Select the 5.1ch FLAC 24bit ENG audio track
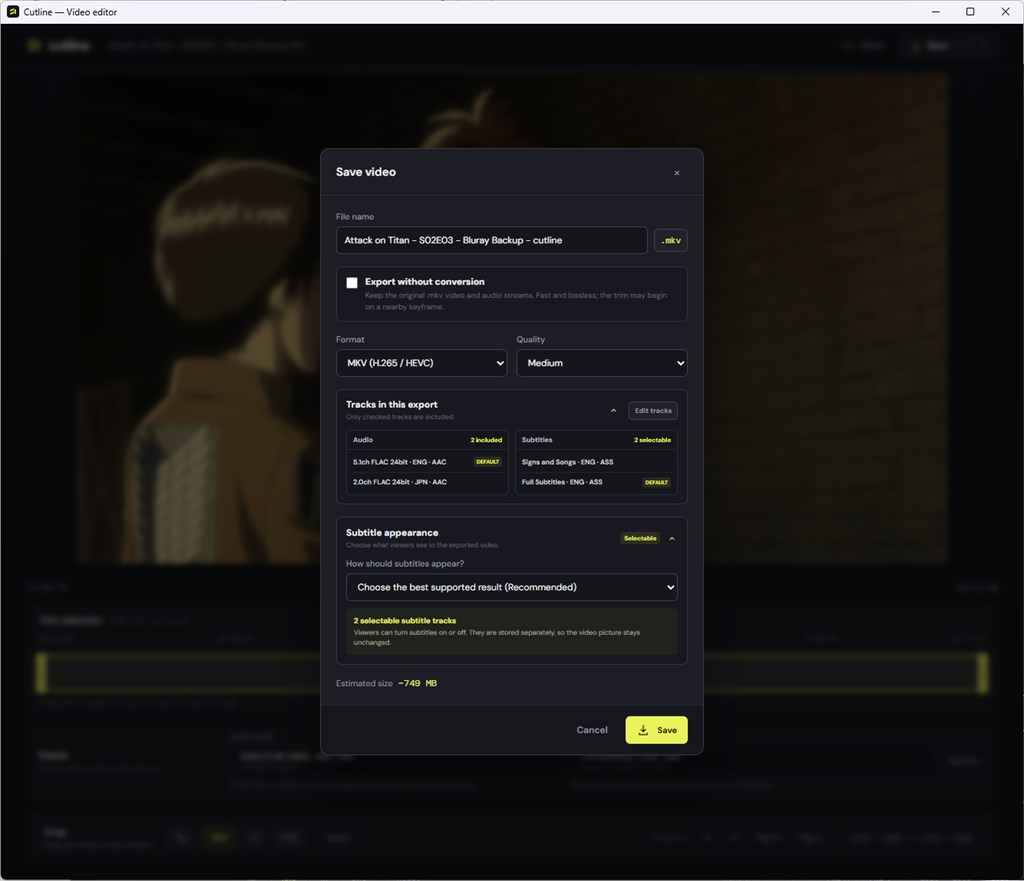The width and height of the screenshot is (1024, 881). 427,462
